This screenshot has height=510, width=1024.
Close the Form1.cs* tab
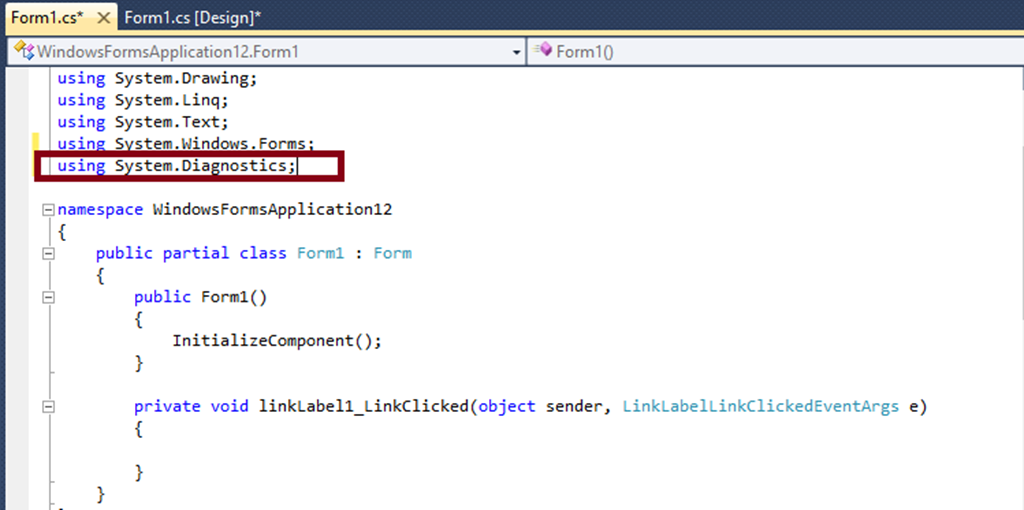pyautogui.click(x=104, y=19)
